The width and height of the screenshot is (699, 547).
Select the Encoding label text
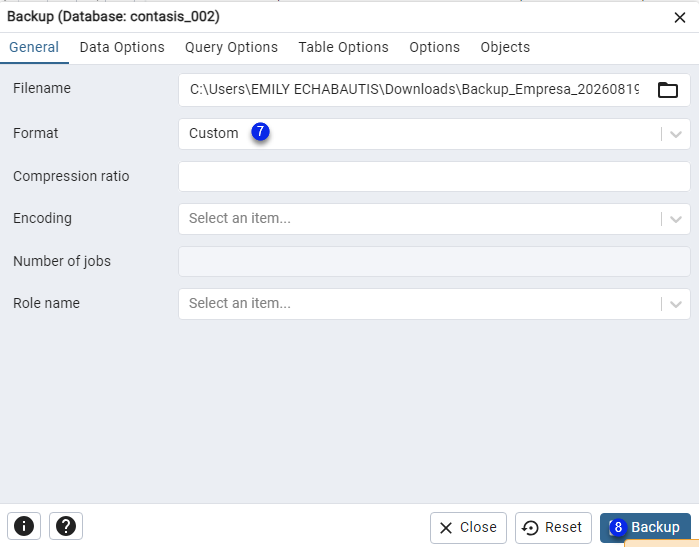pyautogui.click(x=42, y=218)
